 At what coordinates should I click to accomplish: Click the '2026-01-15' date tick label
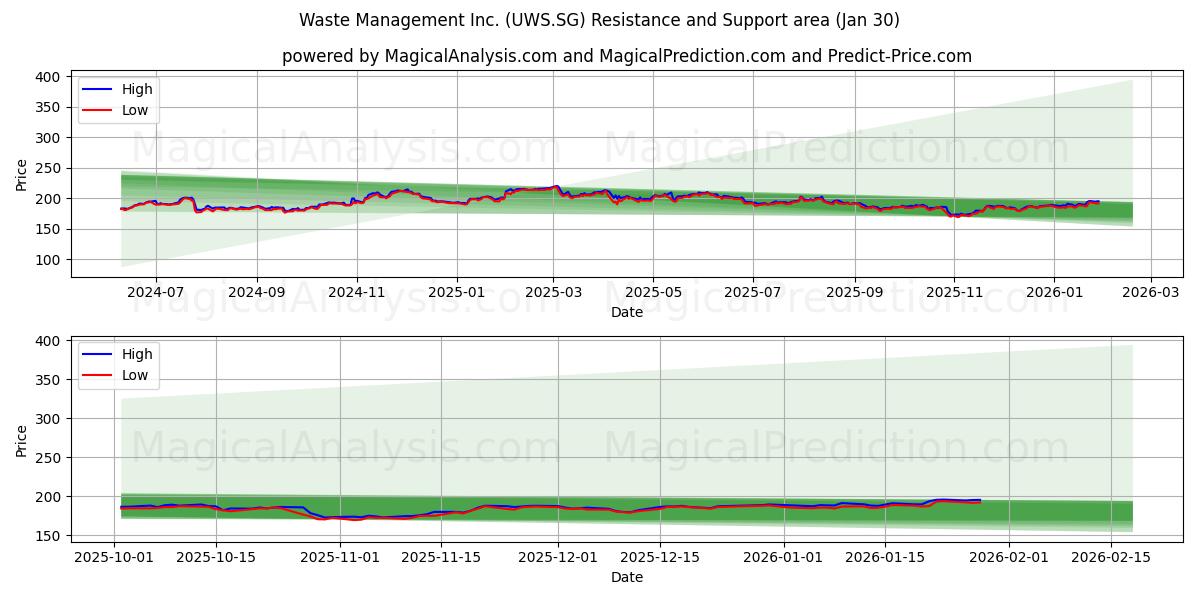pos(885,558)
